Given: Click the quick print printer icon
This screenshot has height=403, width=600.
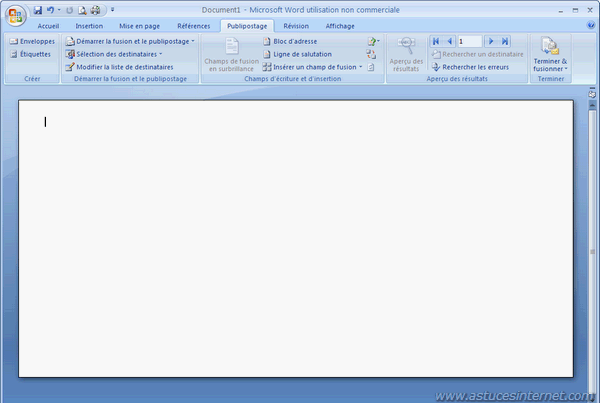Looking at the screenshot, I should [x=95, y=10].
